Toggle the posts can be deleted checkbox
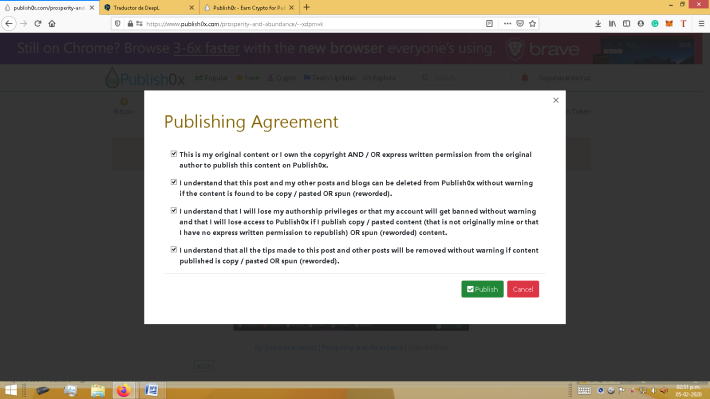The image size is (710, 399). (x=173, y=182)
